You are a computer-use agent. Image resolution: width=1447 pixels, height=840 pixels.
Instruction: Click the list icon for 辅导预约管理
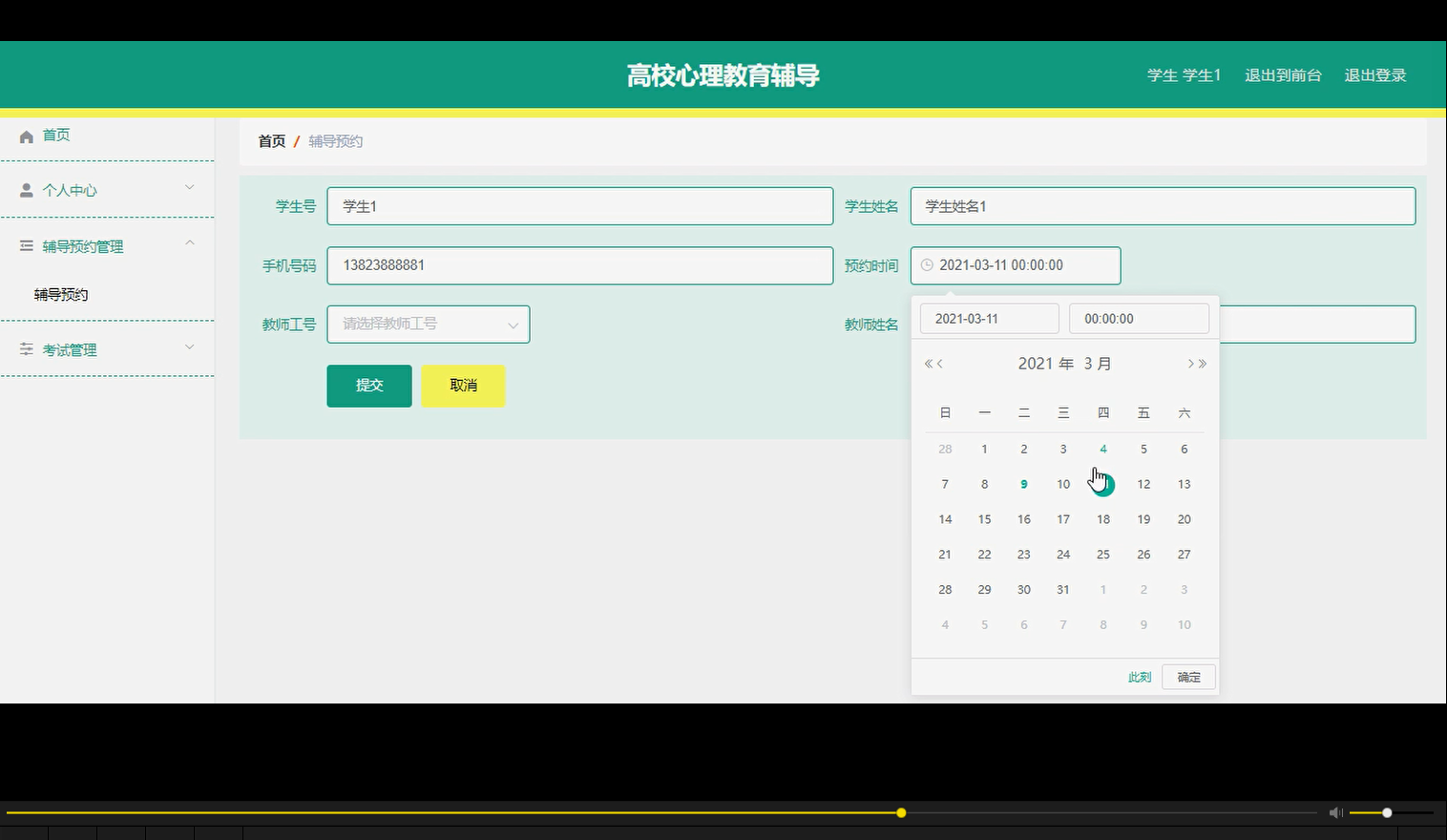coord(27,246)
